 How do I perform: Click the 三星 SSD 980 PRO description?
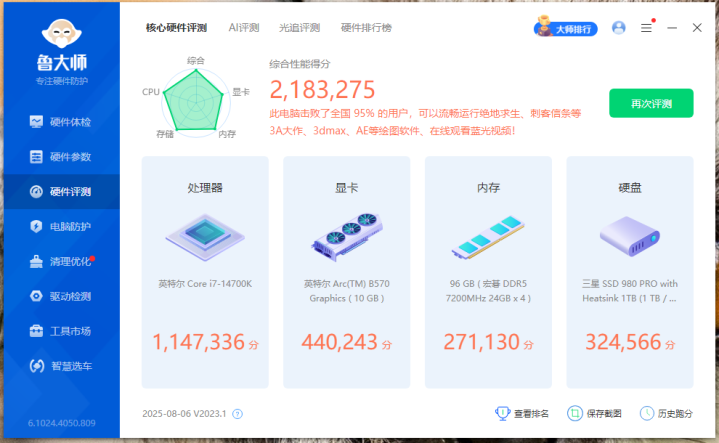click(630, 291)
